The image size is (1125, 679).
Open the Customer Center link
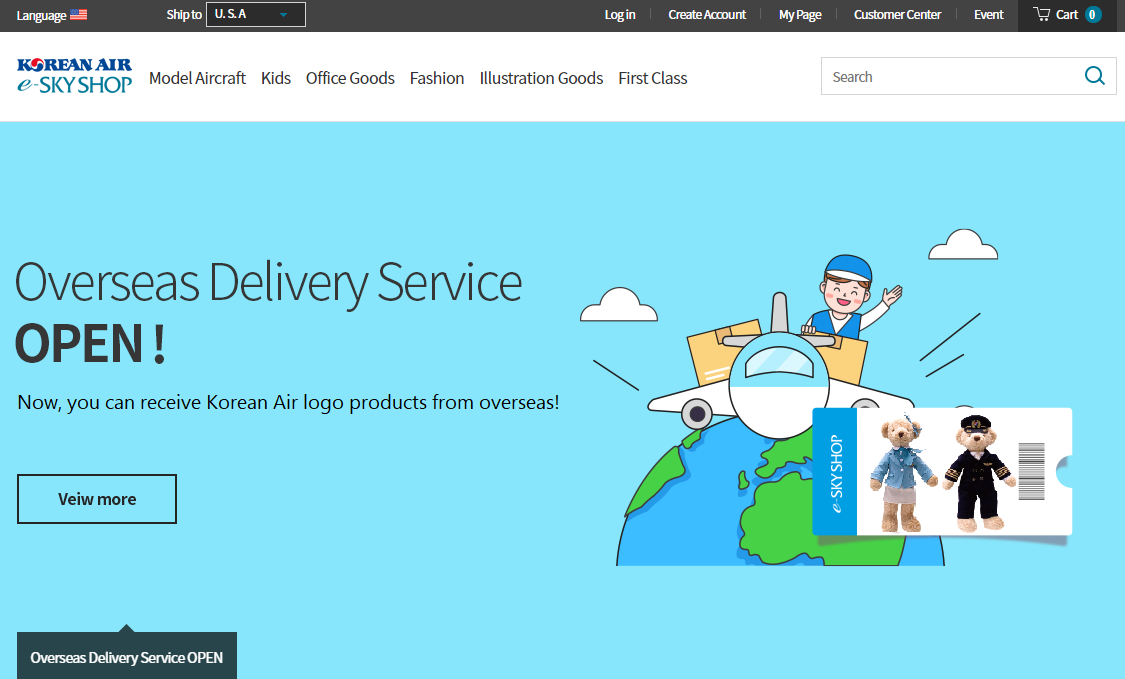(x=897, y=14)
